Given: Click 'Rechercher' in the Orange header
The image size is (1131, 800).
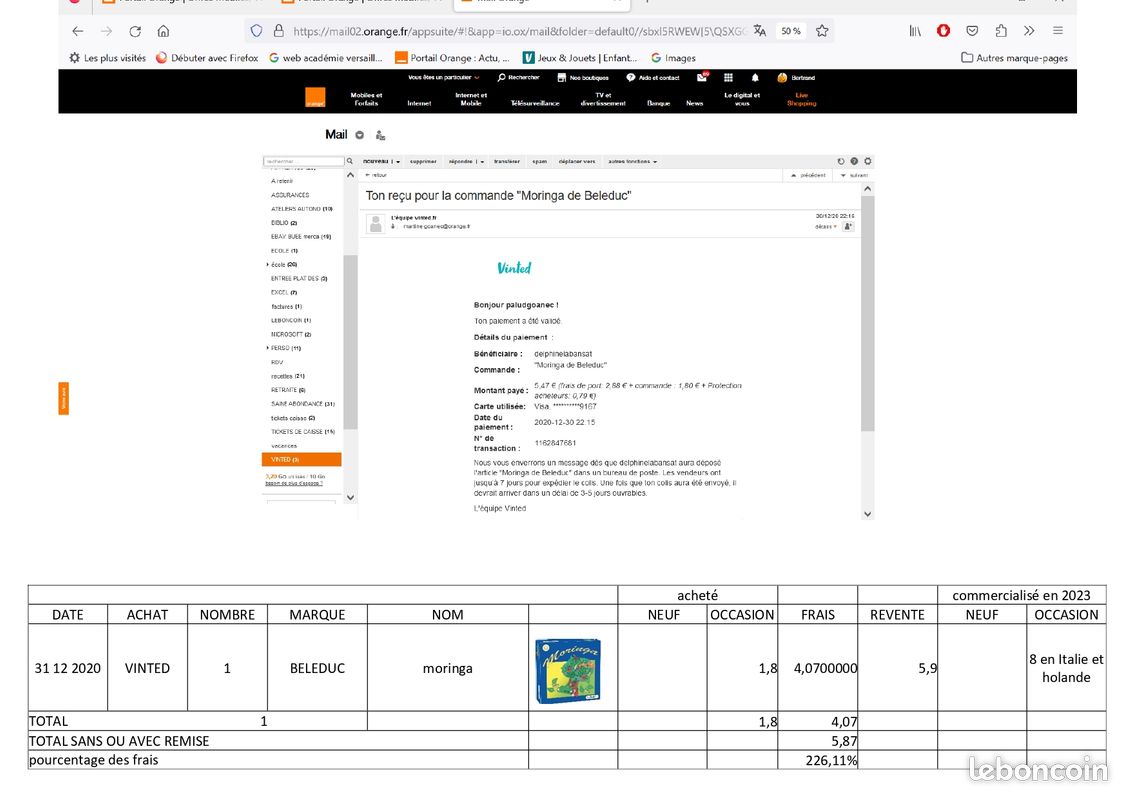Looking at the screenshot, I should point(519,77).
